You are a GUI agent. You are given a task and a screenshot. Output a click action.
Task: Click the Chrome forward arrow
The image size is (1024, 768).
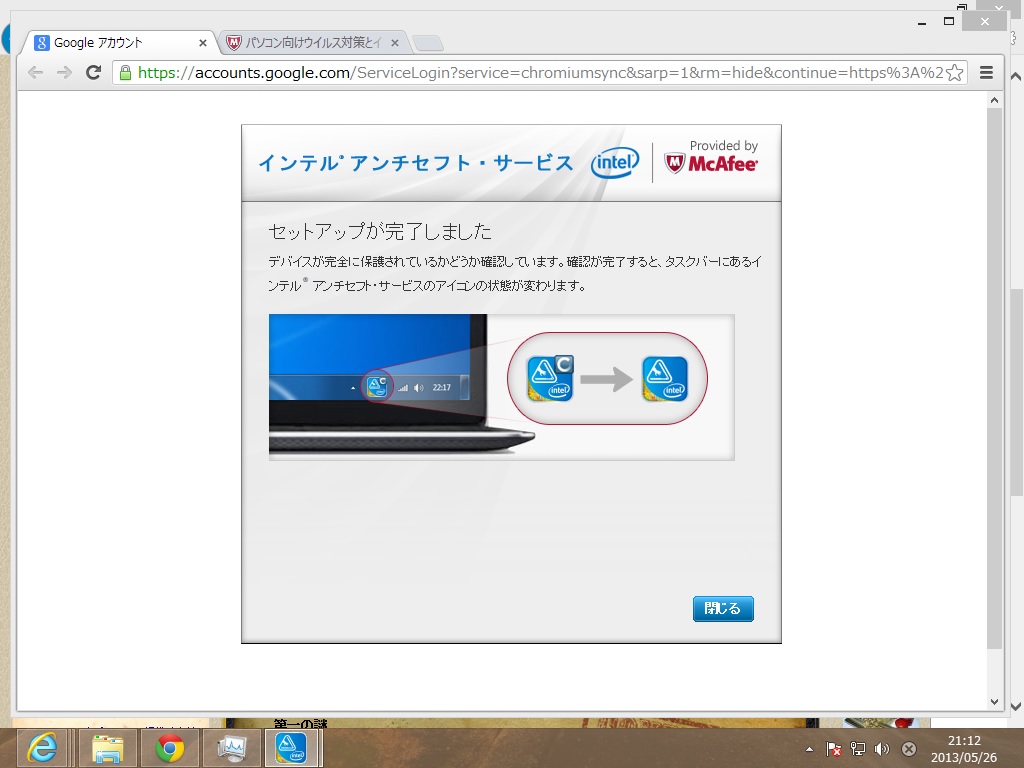click(x=64, y=72)
